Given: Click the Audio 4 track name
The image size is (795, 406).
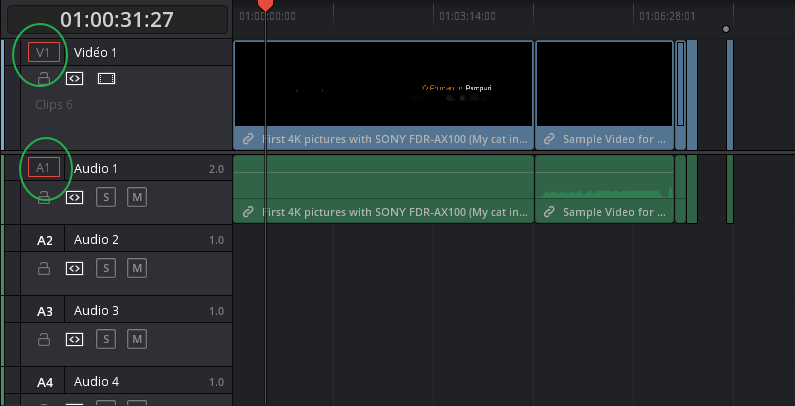Looking at the screenshot, I should click(96, 381).
